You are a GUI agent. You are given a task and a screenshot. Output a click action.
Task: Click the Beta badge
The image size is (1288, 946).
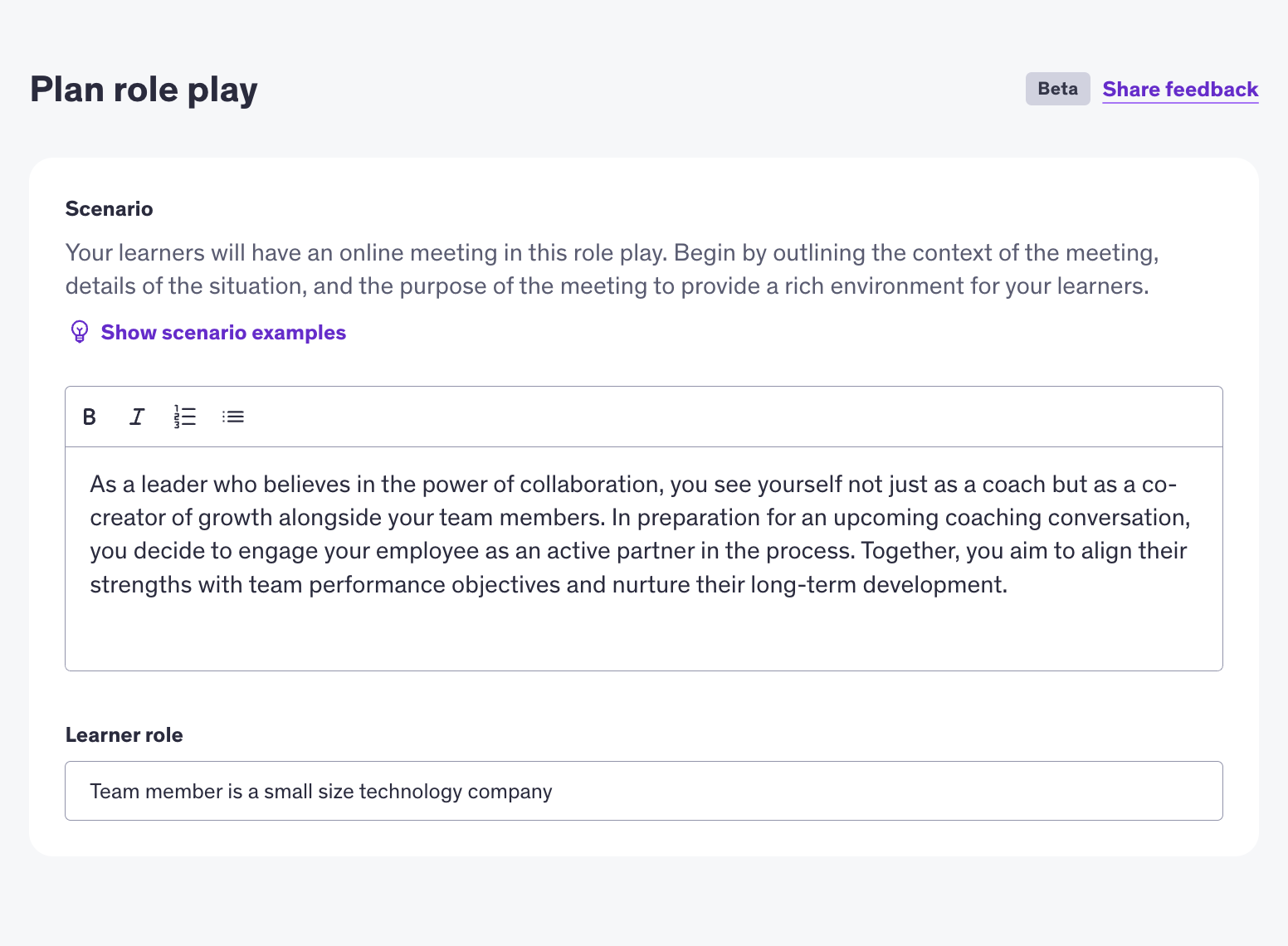point(1057,89)
